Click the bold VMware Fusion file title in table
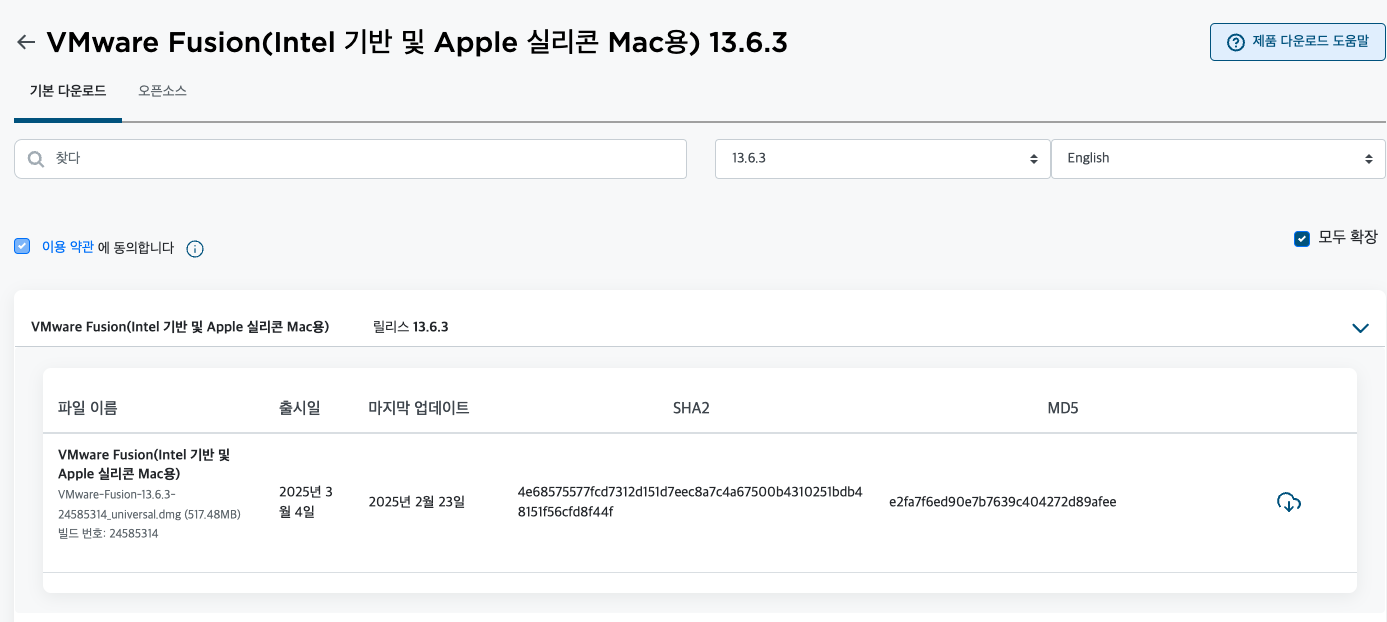The image size is (1387, 622). pyautogui.click(x=144, y=464)
